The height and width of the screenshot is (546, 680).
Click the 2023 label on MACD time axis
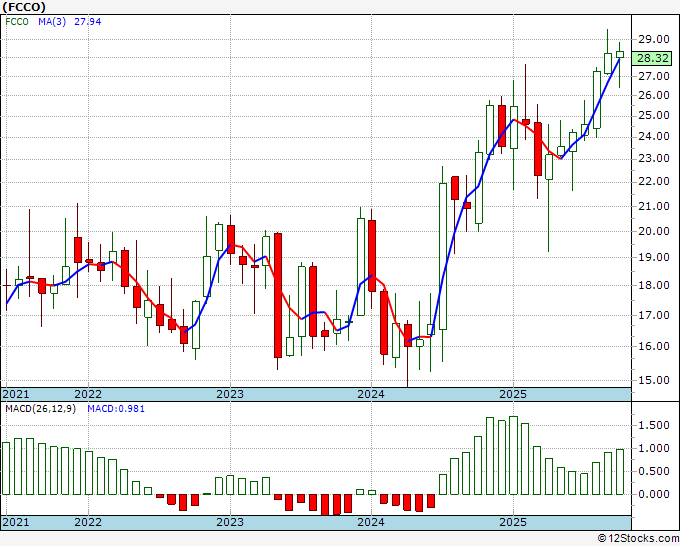pos(230,522)
